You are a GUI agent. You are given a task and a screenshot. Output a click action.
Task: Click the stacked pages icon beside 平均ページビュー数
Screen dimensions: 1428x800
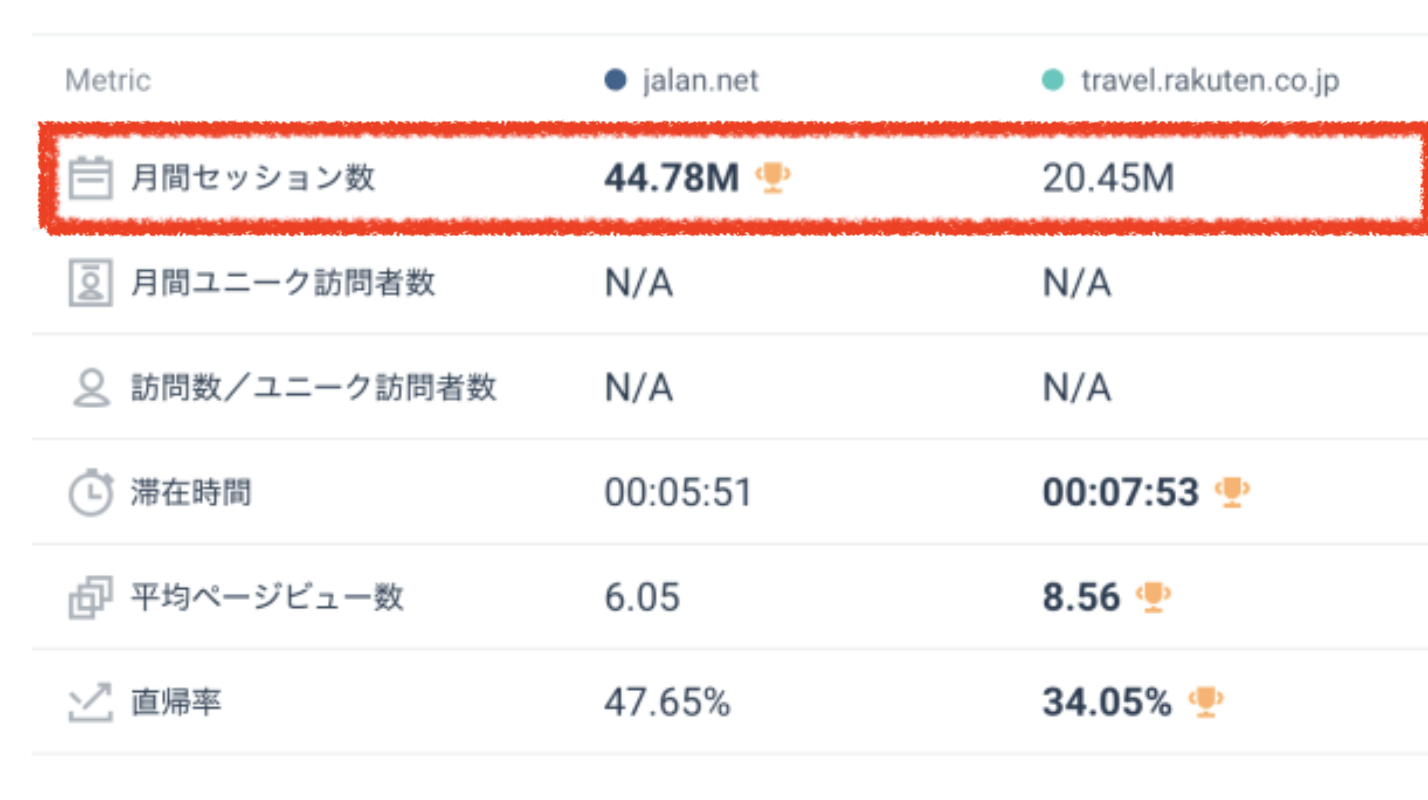point(90,598)
